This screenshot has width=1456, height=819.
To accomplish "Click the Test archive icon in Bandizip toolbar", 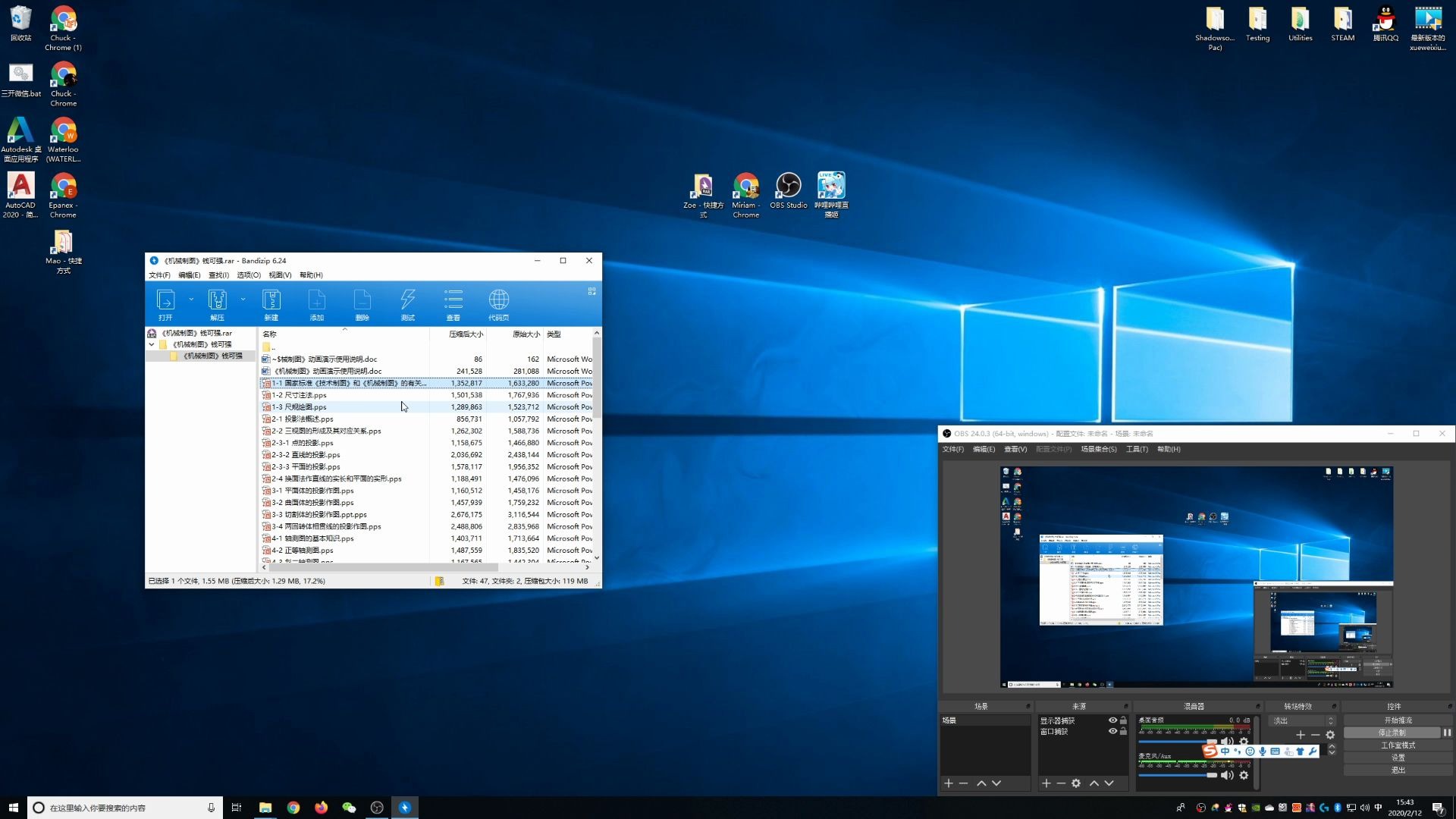I will click(408, 303).
